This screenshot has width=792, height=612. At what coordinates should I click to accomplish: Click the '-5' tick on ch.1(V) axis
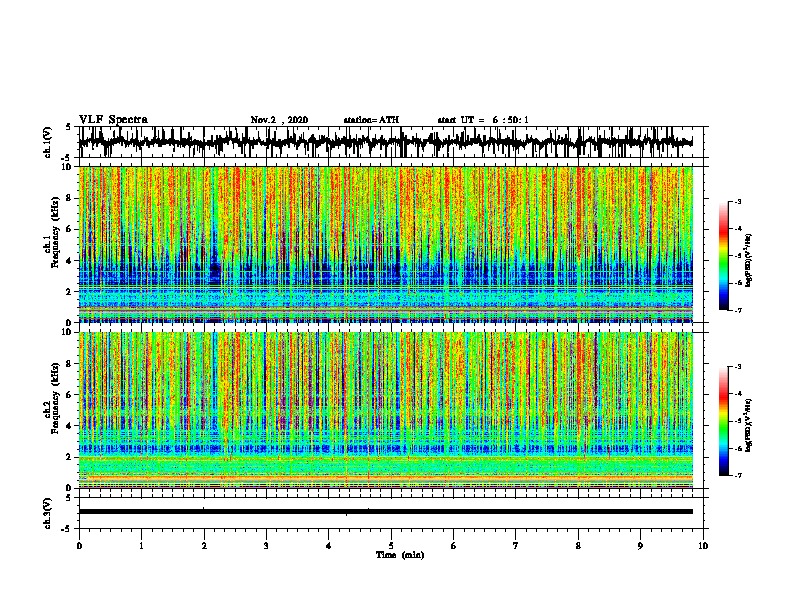point(67,158)
